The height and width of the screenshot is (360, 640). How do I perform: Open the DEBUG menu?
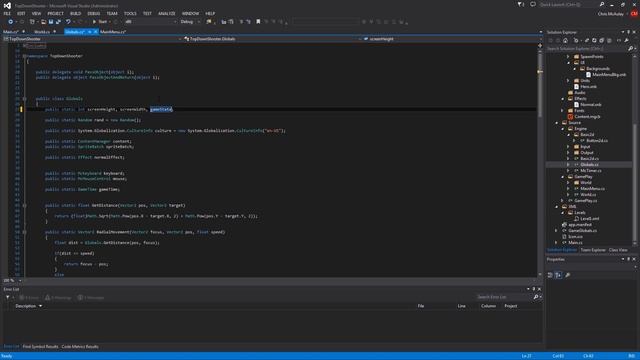(x=93, y=13)
